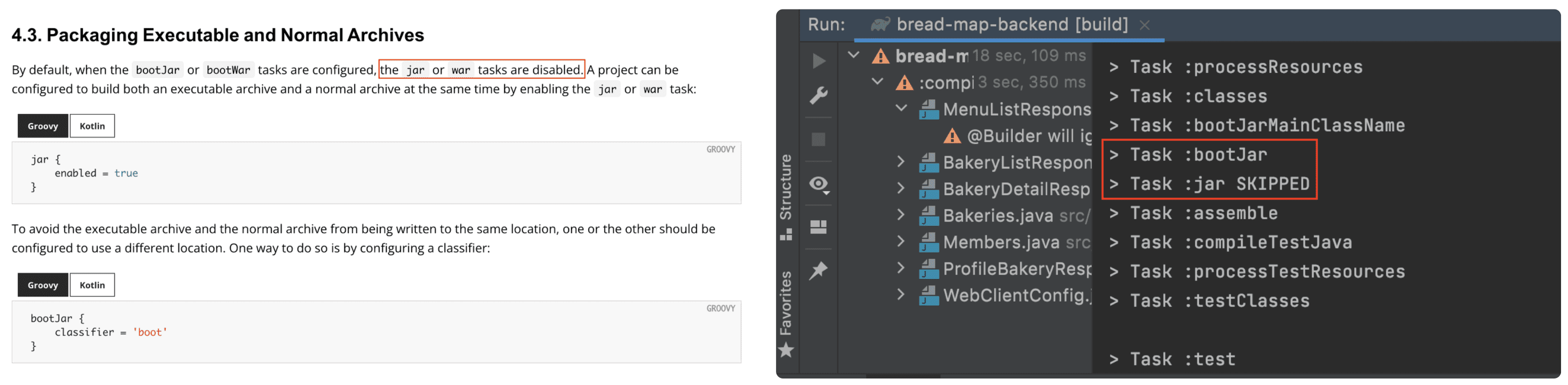
Task: Click the ':jar SKIPPED' task output line
Action: pyautogui.click(x=1219, y=184)
